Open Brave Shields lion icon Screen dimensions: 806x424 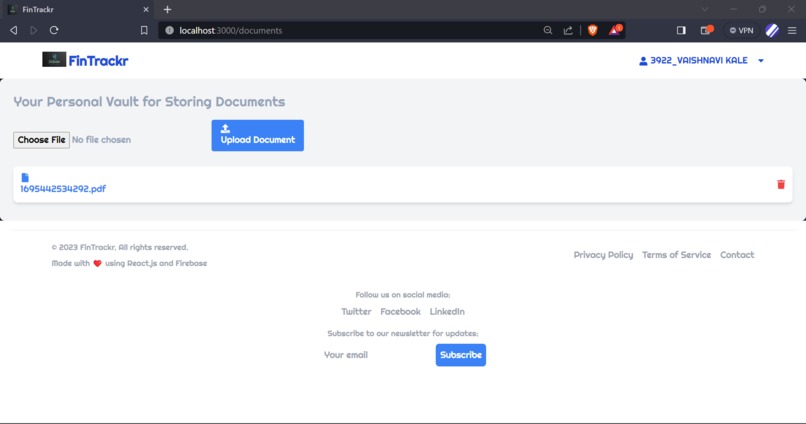(x=592, y=30)
